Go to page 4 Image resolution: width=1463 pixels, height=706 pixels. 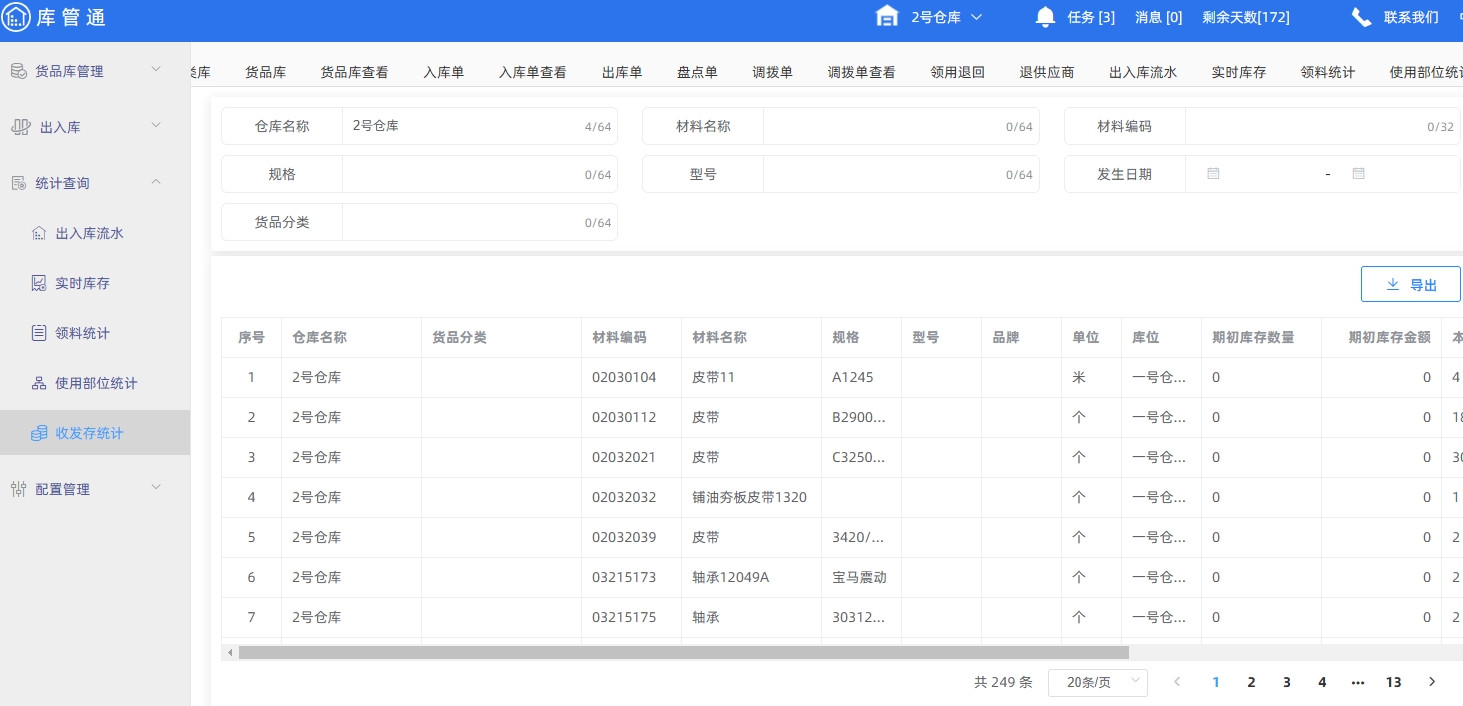1322,682
